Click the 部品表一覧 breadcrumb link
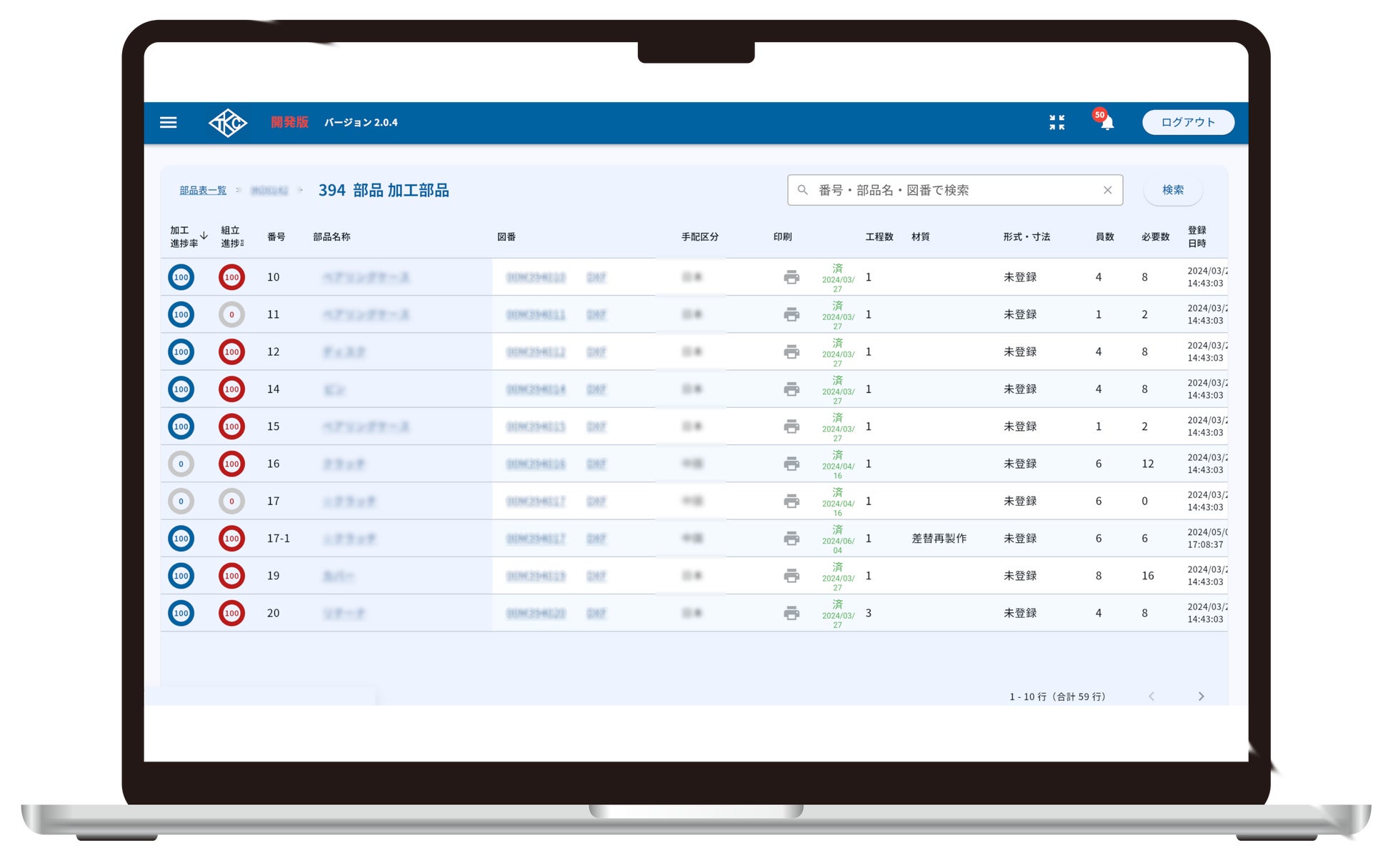Viewport: 1393px width, 868px height. point(203,190)
